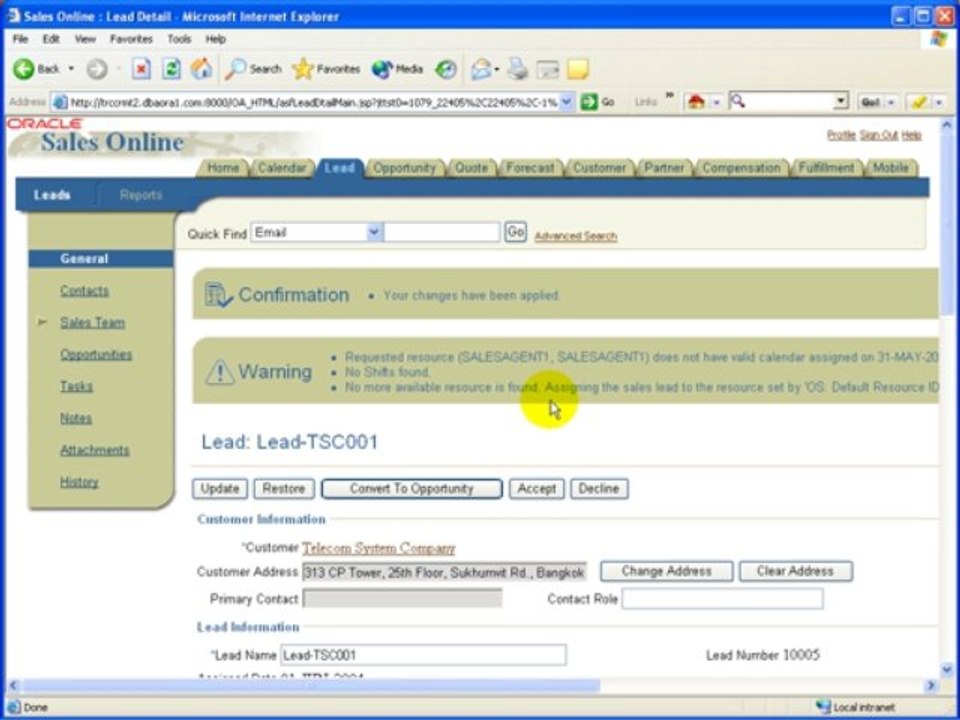Click the Decline button
Screen dimensions: 960x720
pos(599,489)
